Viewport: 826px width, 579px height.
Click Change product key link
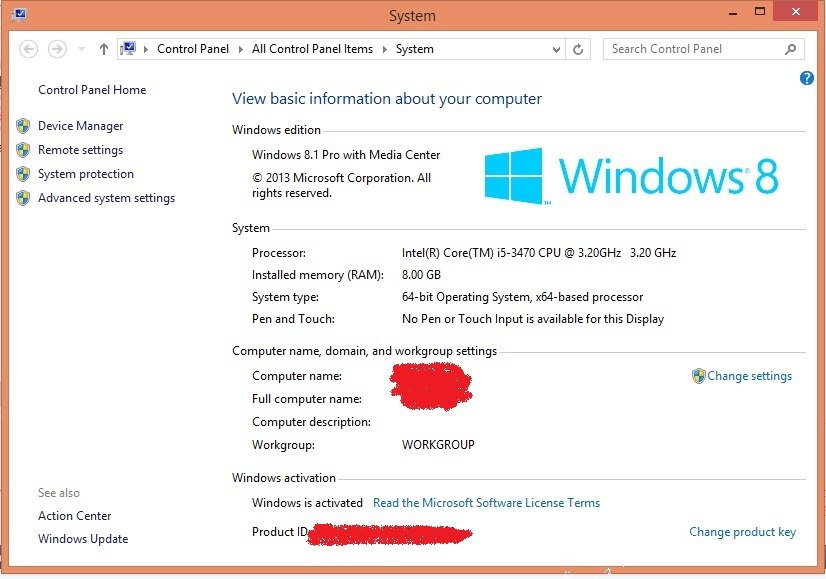click(x=742, y=532)
